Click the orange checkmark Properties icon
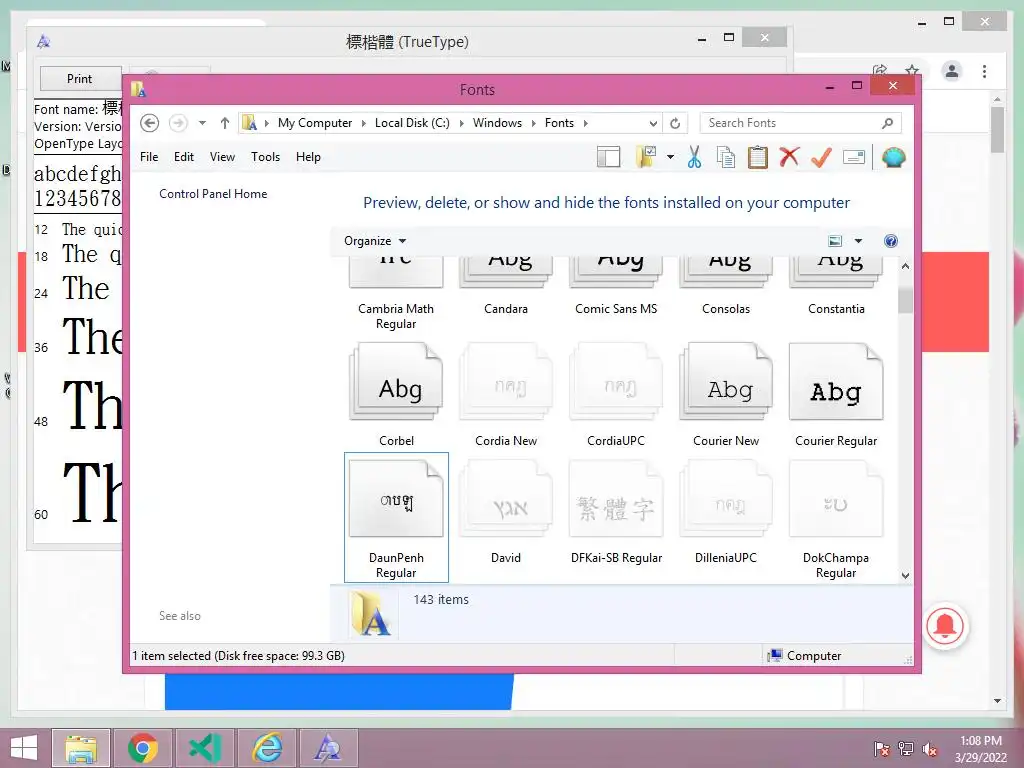This screenshot has width=1024, height=768. coord(821,157)
